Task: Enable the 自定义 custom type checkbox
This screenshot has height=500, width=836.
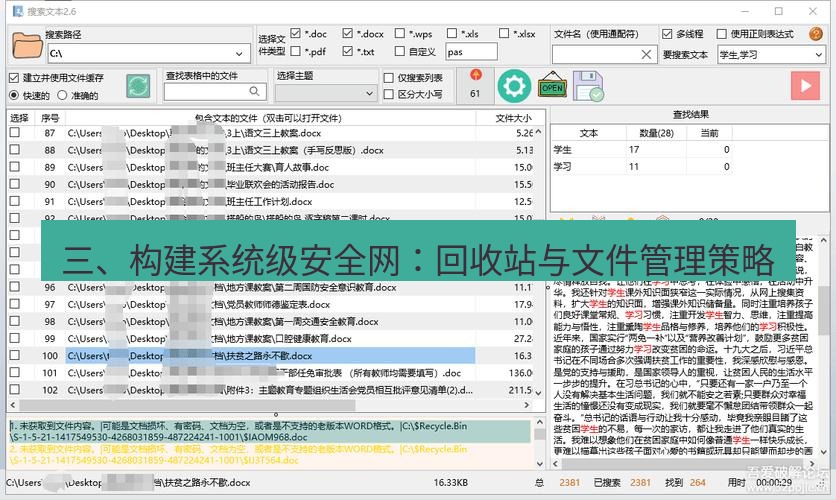Action: pos(399,51)
